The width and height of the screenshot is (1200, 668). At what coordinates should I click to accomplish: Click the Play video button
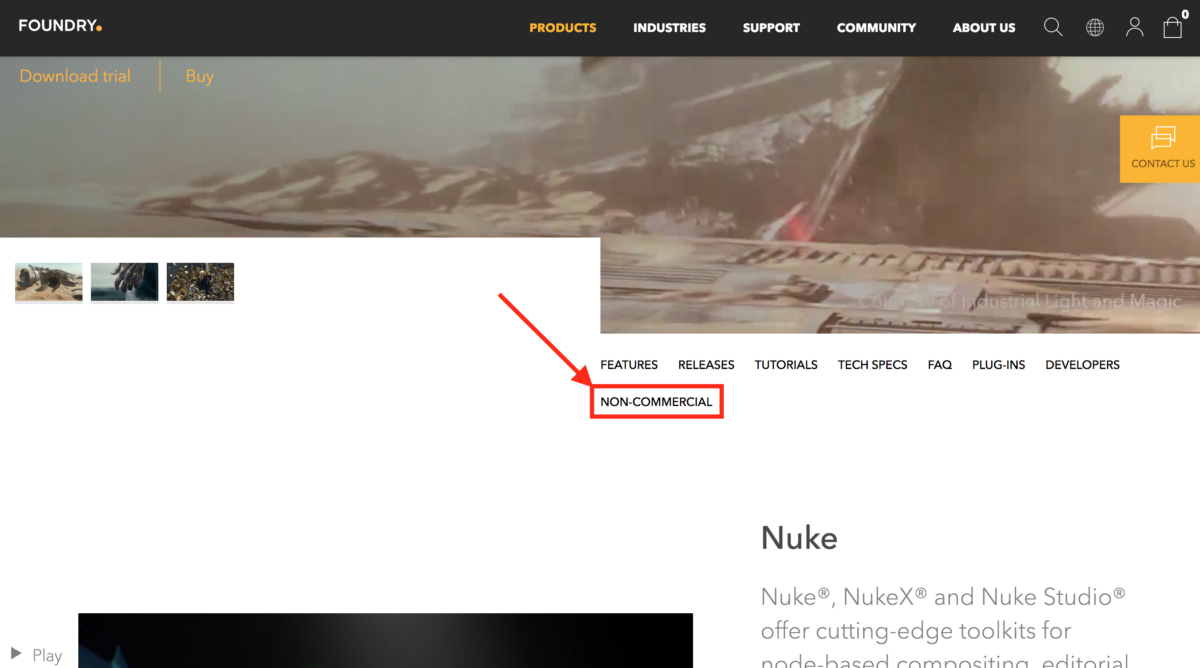click(36, 655)
